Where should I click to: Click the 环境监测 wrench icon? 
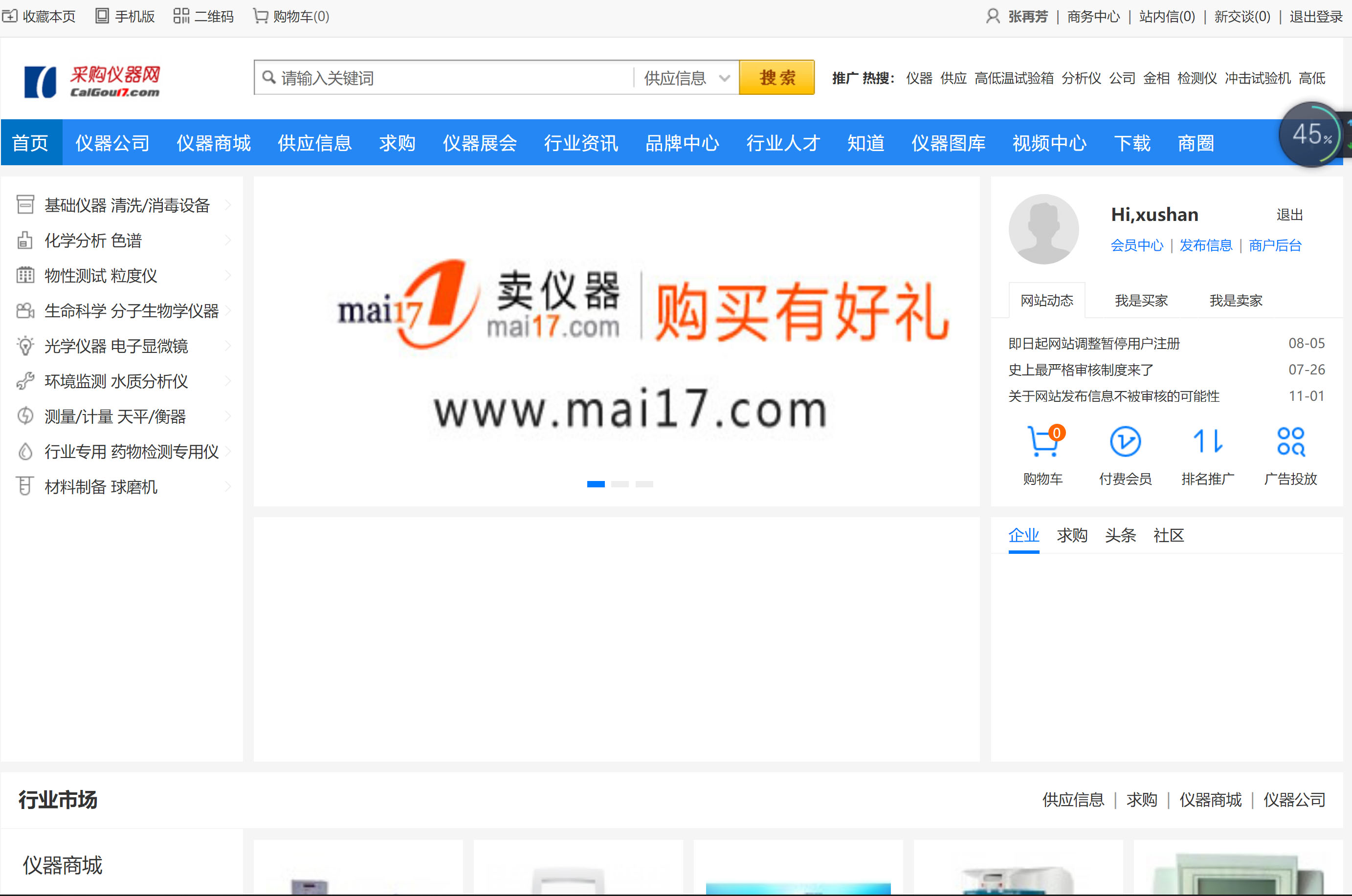click(25, 381)
